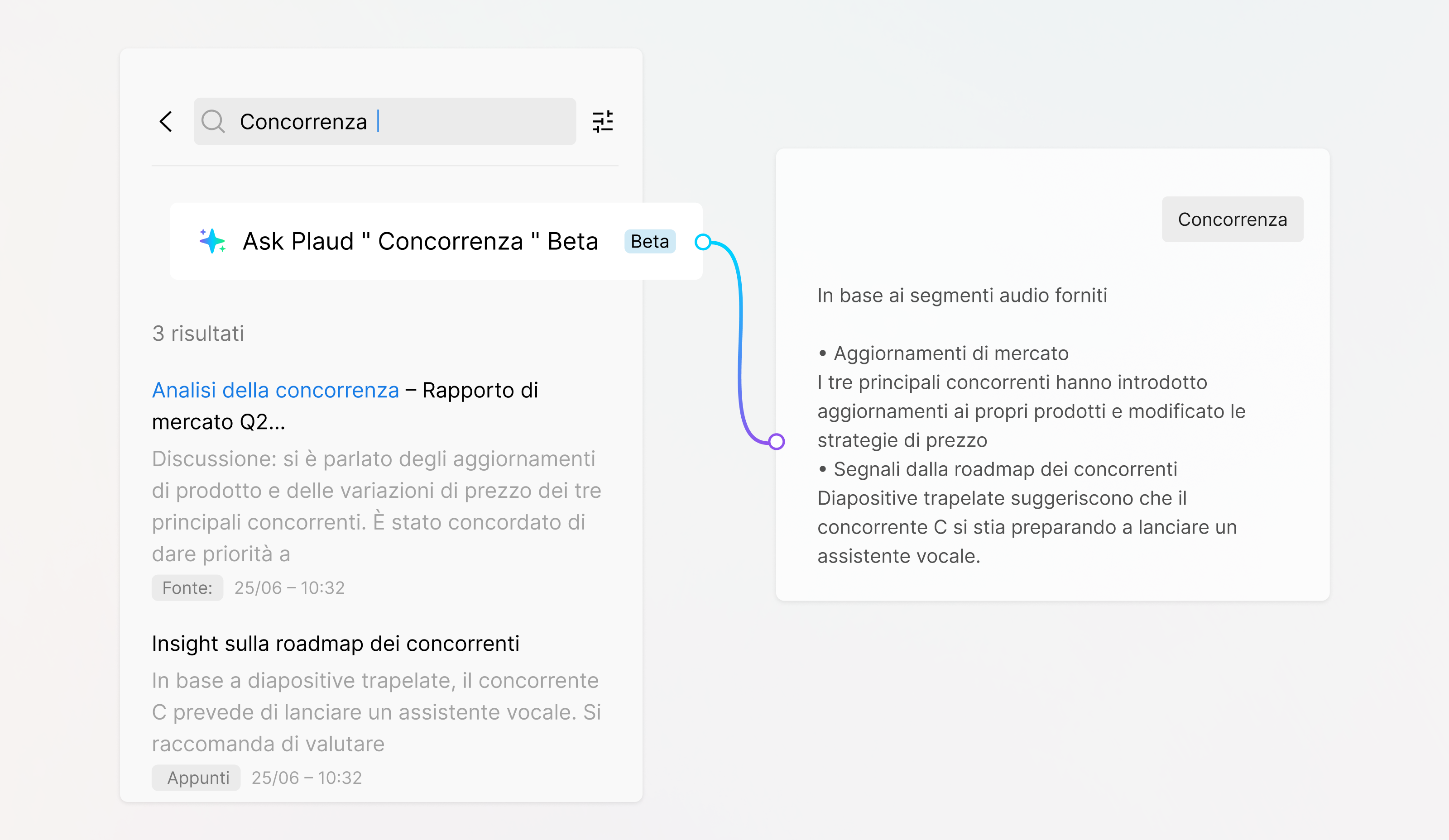Click the Concorrenza search input field
The image size is (1449, 840).
(403, 122)
